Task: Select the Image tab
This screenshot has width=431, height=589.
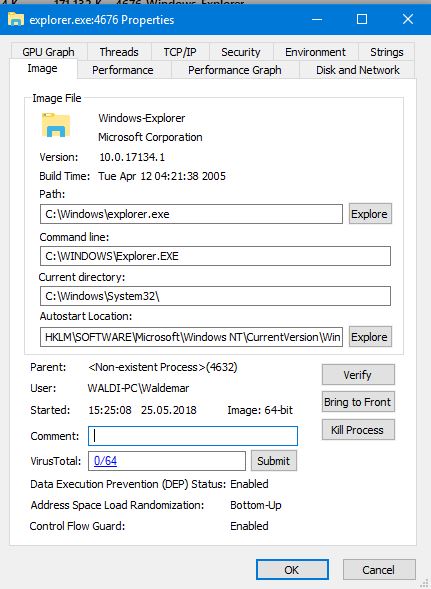Action: click(x=42, y=69)
